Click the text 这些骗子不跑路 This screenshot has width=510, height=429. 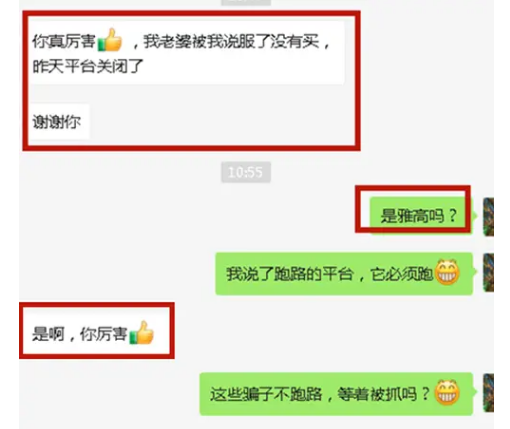(266, 394)
